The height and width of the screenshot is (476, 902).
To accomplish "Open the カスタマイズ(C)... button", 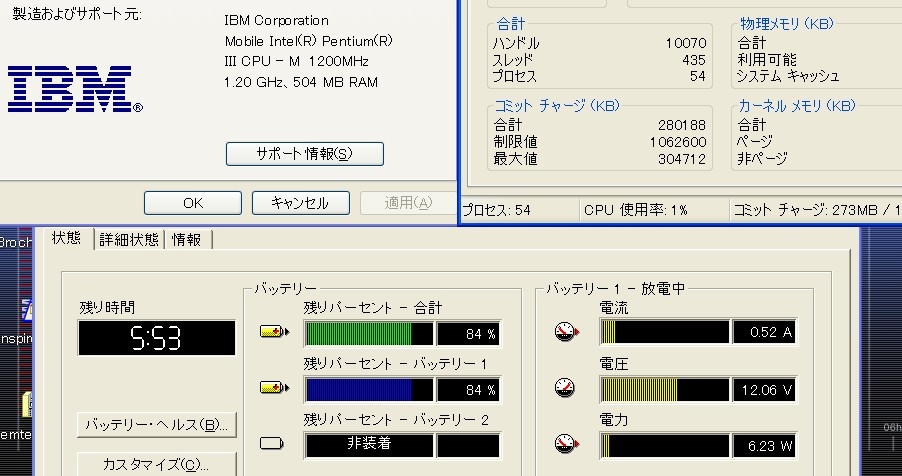I will 156,464.
